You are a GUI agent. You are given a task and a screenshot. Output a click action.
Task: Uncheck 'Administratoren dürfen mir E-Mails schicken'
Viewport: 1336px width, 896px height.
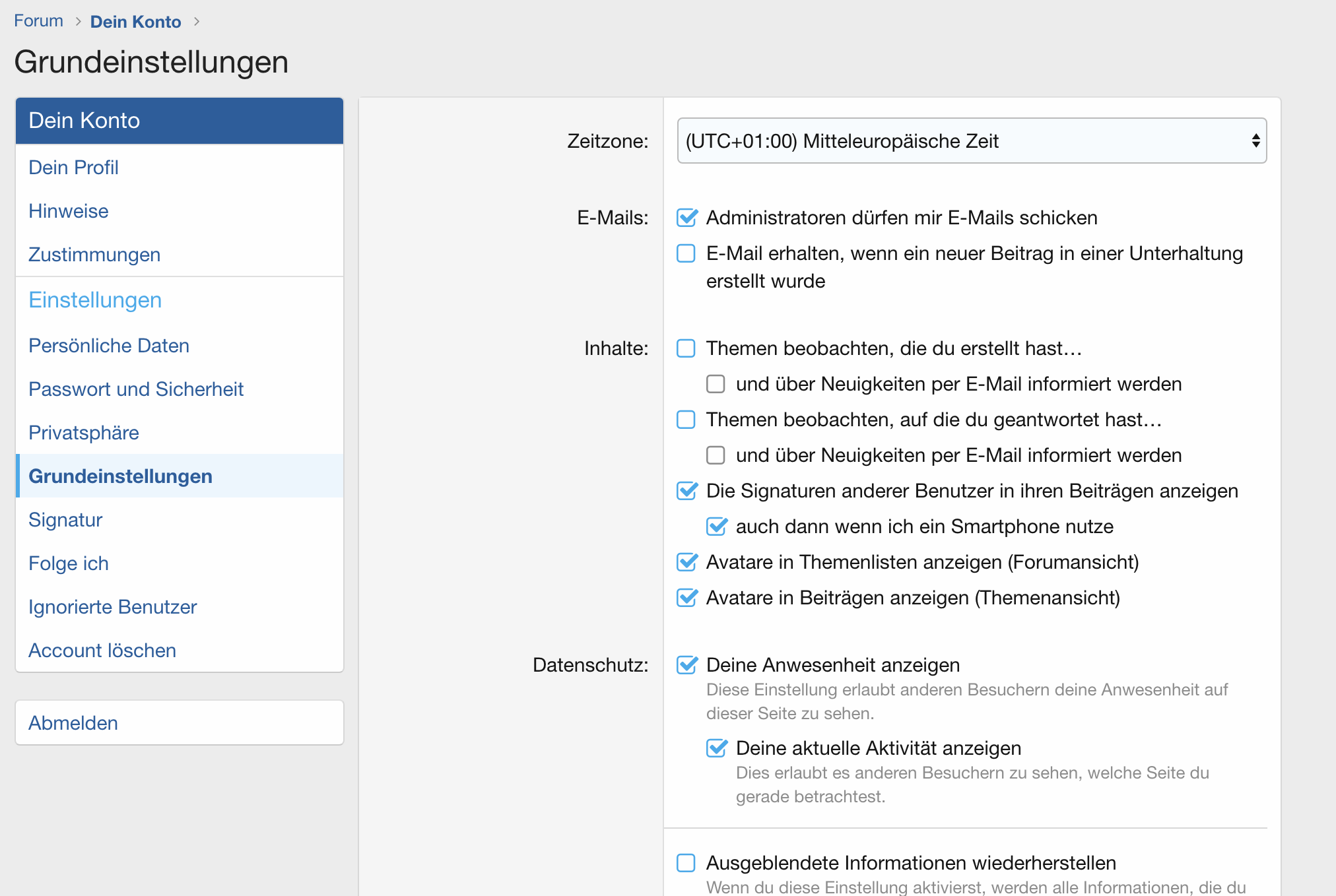pos(686,218)
